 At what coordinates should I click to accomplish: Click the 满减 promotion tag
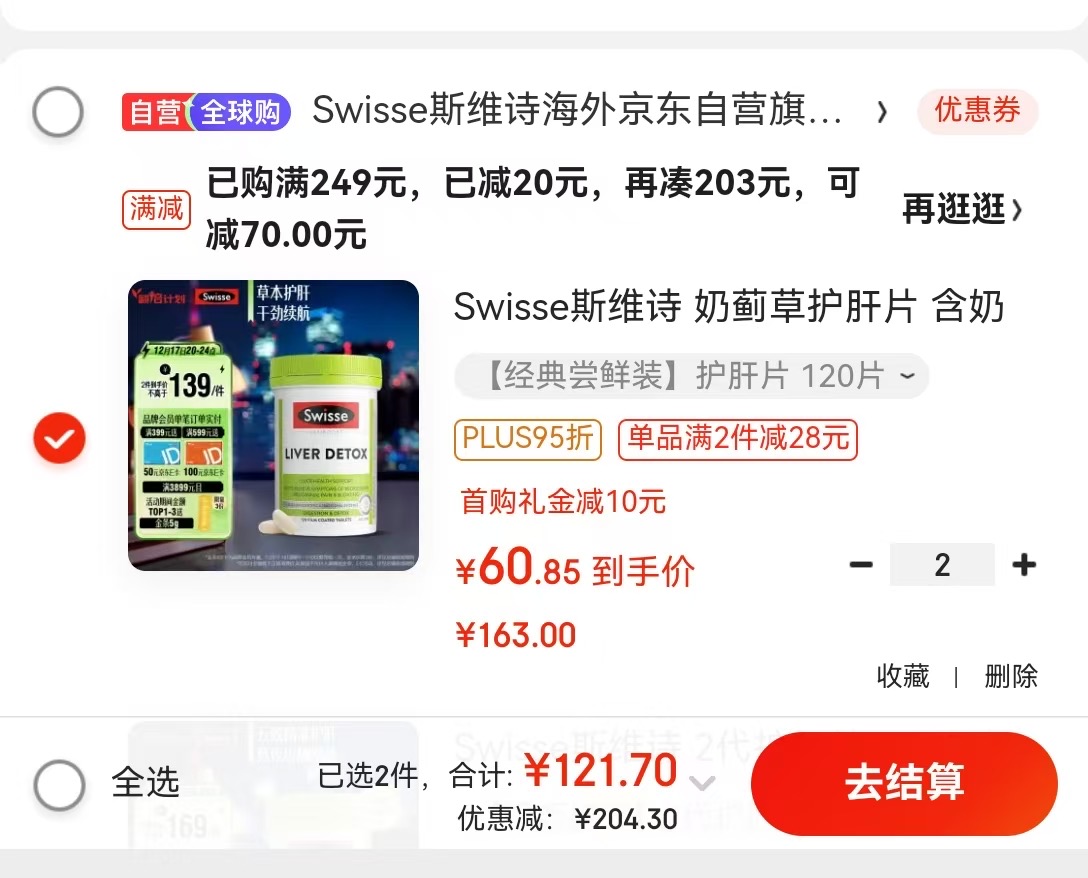pyautogui.click(x=157, y=209)
